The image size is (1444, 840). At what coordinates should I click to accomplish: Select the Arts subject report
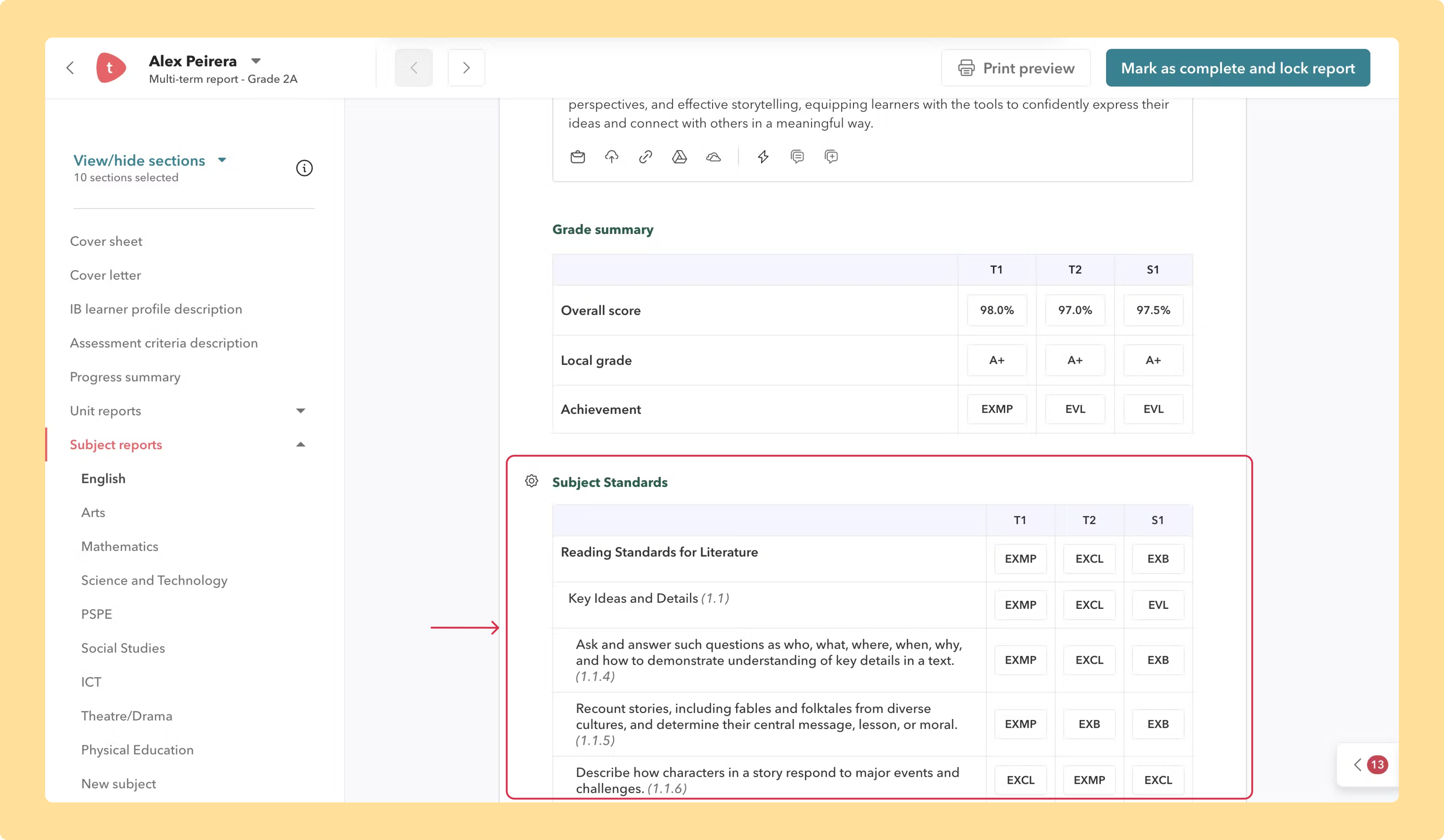93,513
